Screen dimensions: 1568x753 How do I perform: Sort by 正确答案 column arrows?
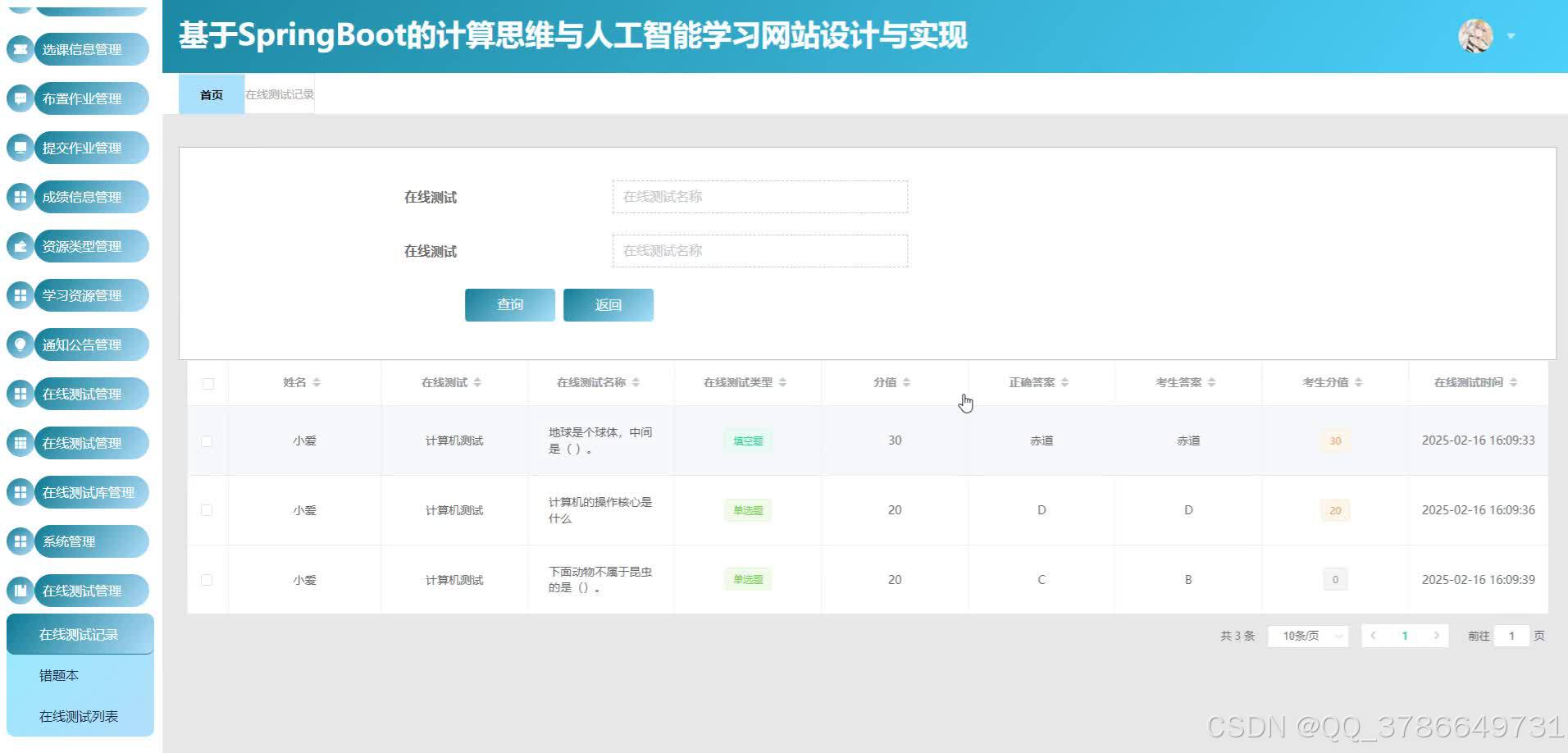click(x=1064, y=382)
